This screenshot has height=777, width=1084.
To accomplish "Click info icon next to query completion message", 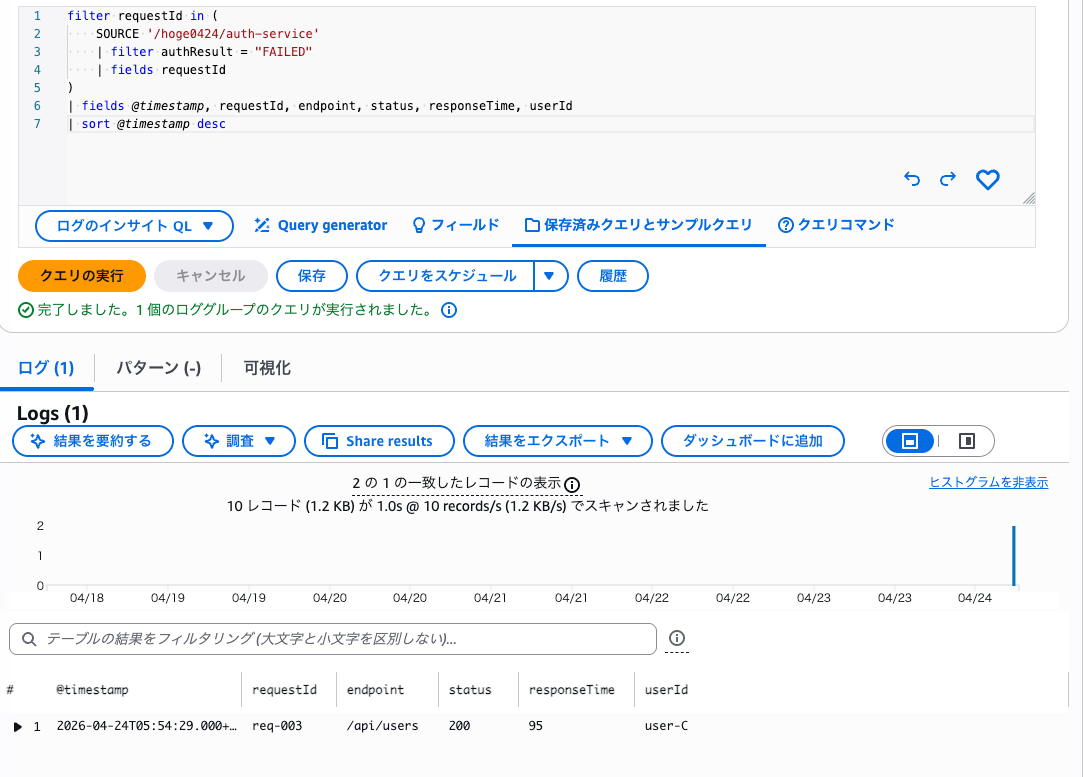I will tap(449, 310).
